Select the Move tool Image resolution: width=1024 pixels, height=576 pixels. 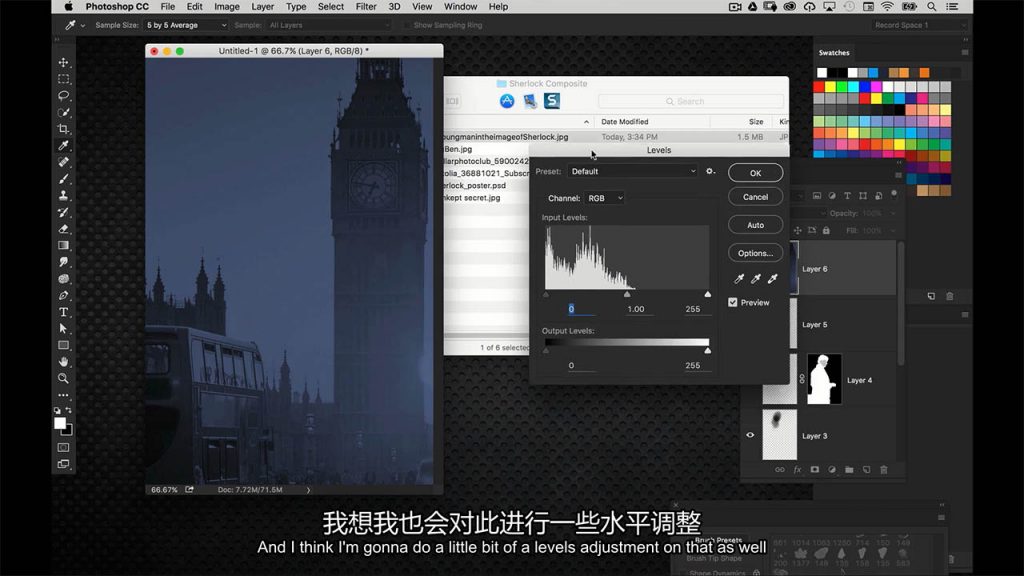tap(63, 63)
